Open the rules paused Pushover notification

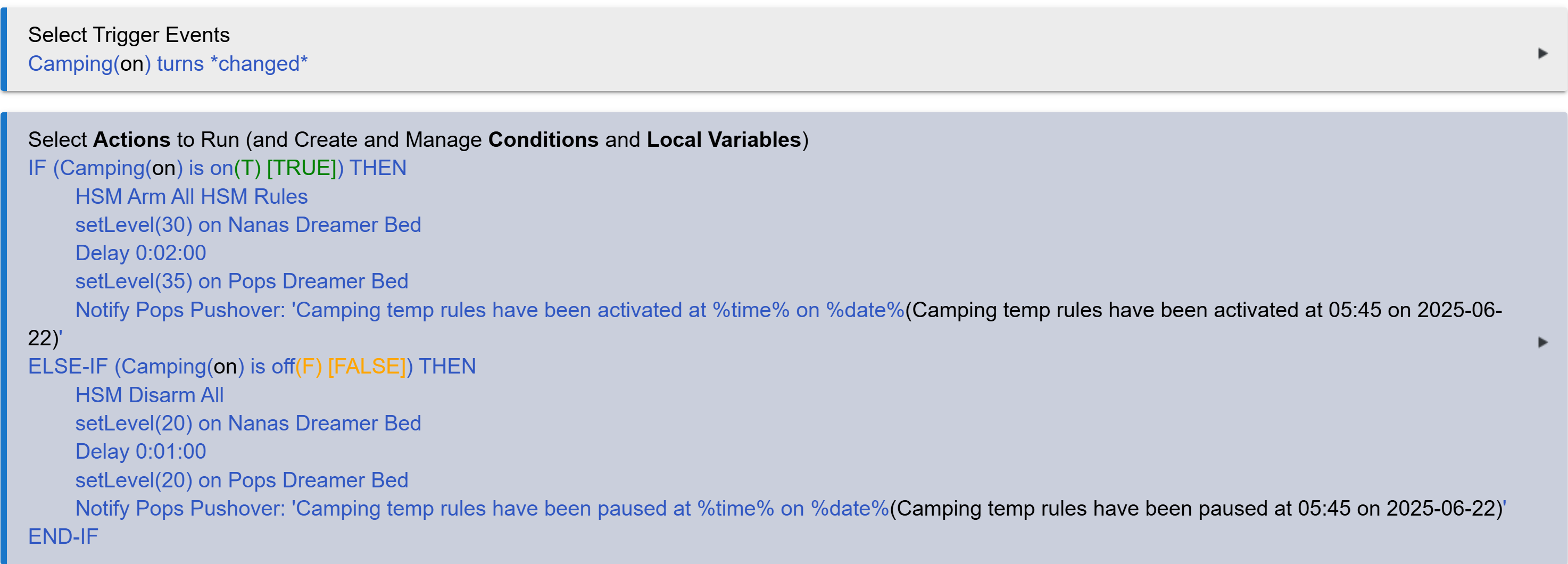[x=482, y=509]
